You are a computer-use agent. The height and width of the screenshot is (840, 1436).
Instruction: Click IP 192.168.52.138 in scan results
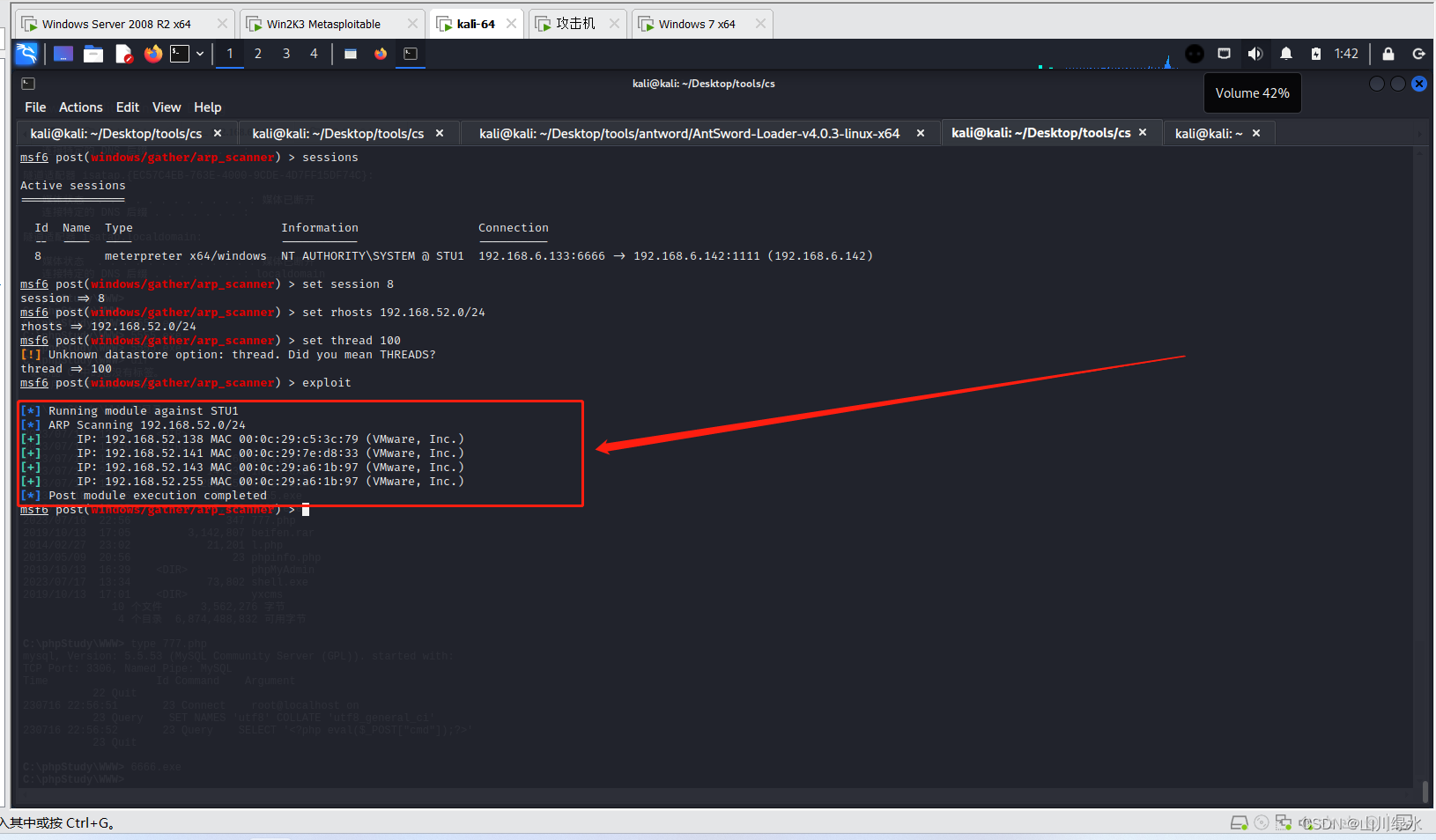154,439
